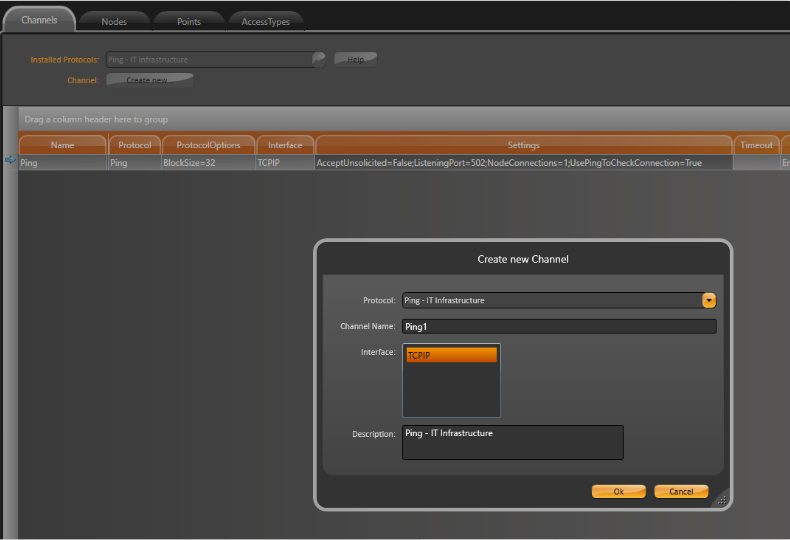Select the Channels tab
790x540 pixels.
point(39,20)
